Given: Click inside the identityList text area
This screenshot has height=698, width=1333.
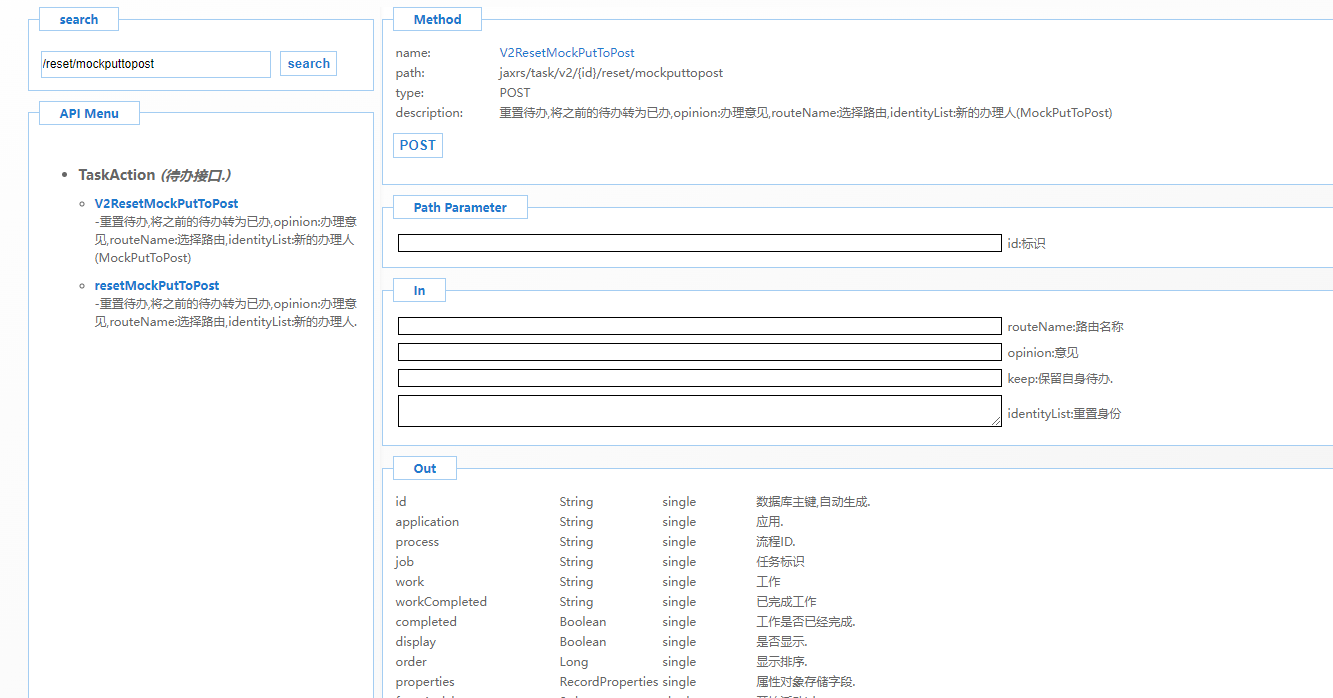Looking at the screenshot, I should point(699,410).
